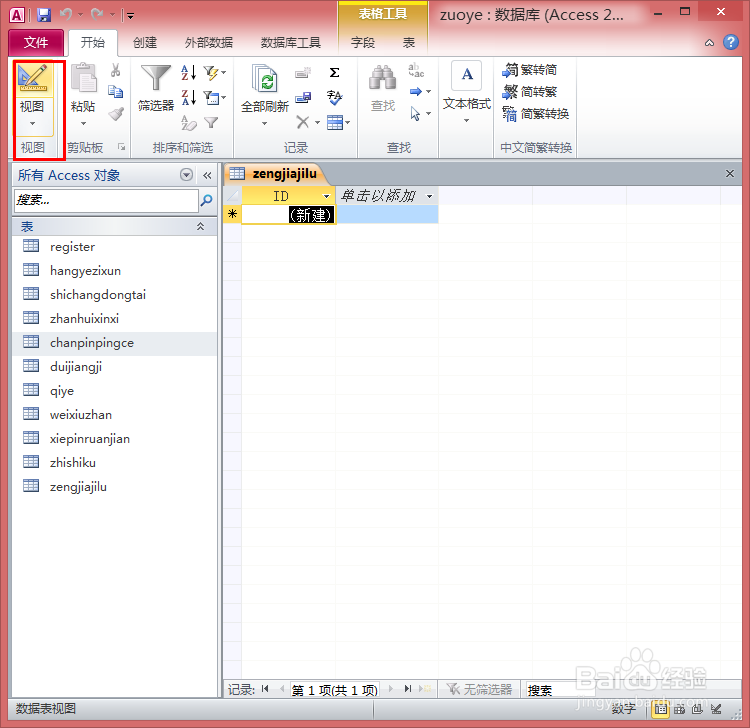
Task: Switch to the Home (开始) tab
Action: tap(92, 43)
